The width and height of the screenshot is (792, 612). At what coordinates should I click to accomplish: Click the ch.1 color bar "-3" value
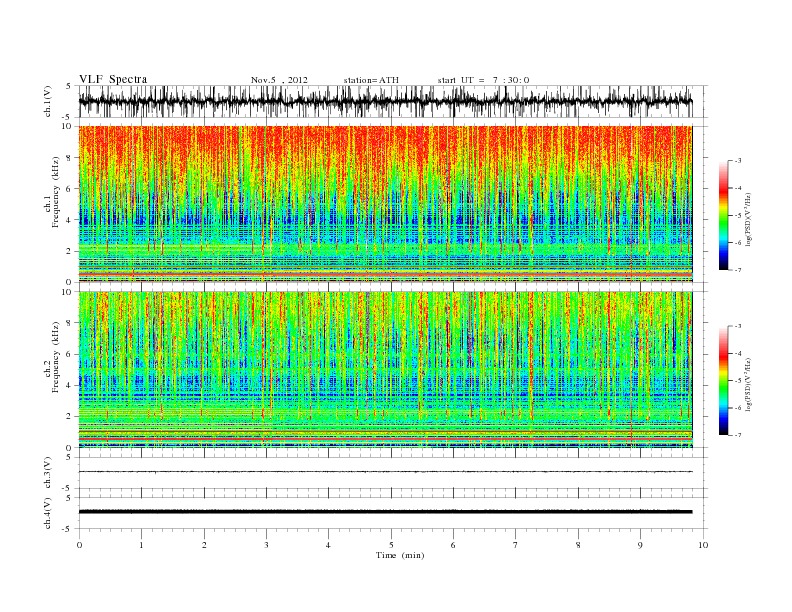(x=738, y=161)
